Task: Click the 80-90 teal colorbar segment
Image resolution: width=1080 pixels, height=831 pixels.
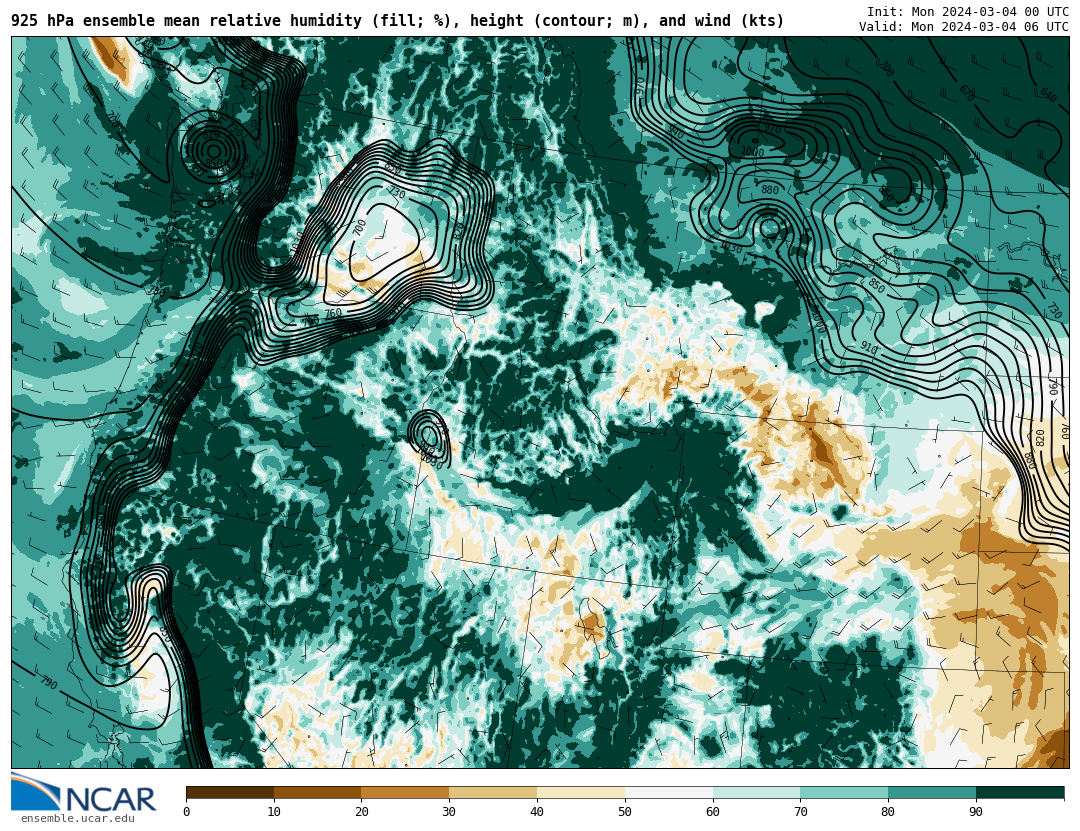Action: (x=932, y=793)
